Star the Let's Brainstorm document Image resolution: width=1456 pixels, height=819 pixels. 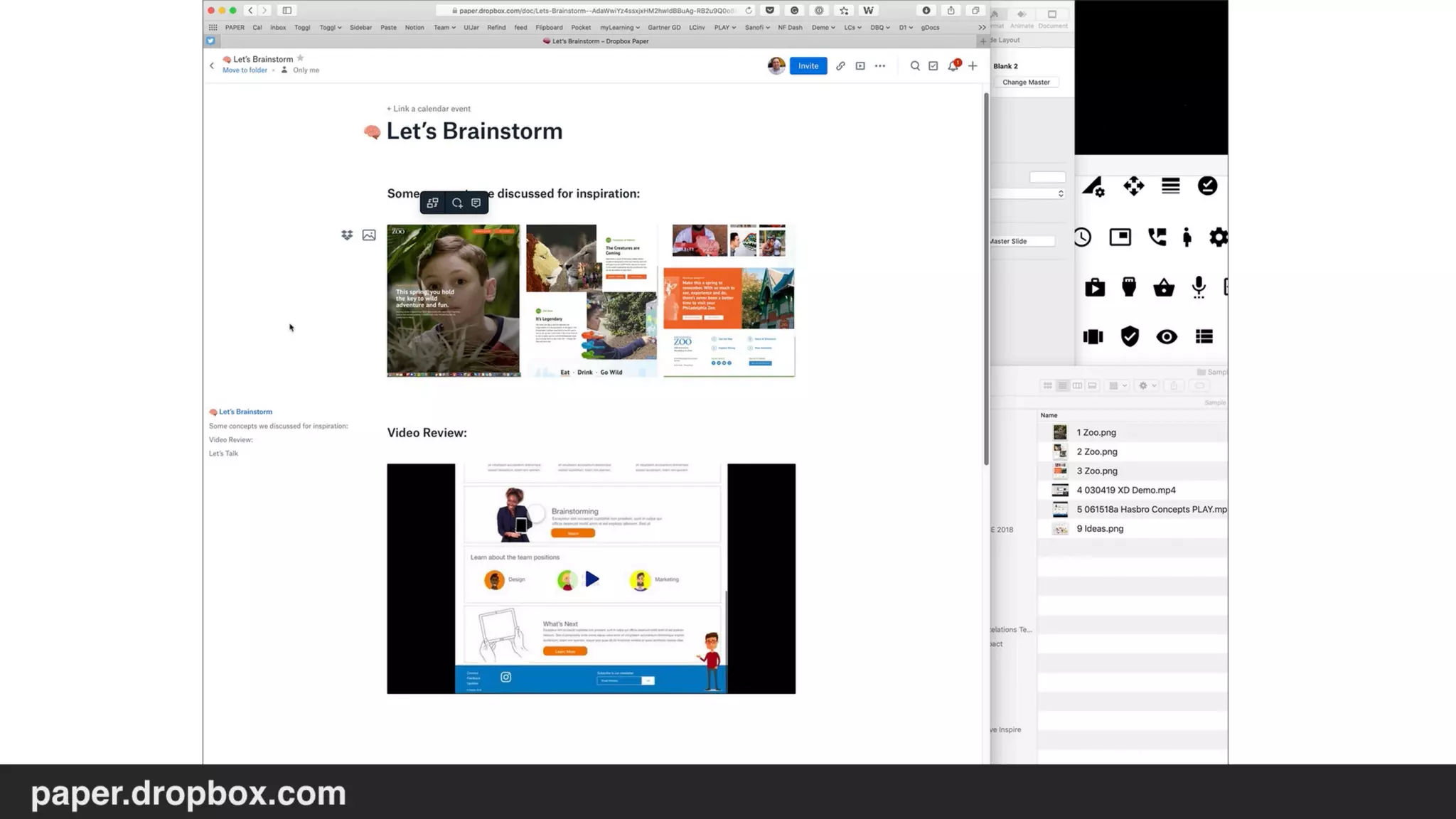(x=300, y=58)
